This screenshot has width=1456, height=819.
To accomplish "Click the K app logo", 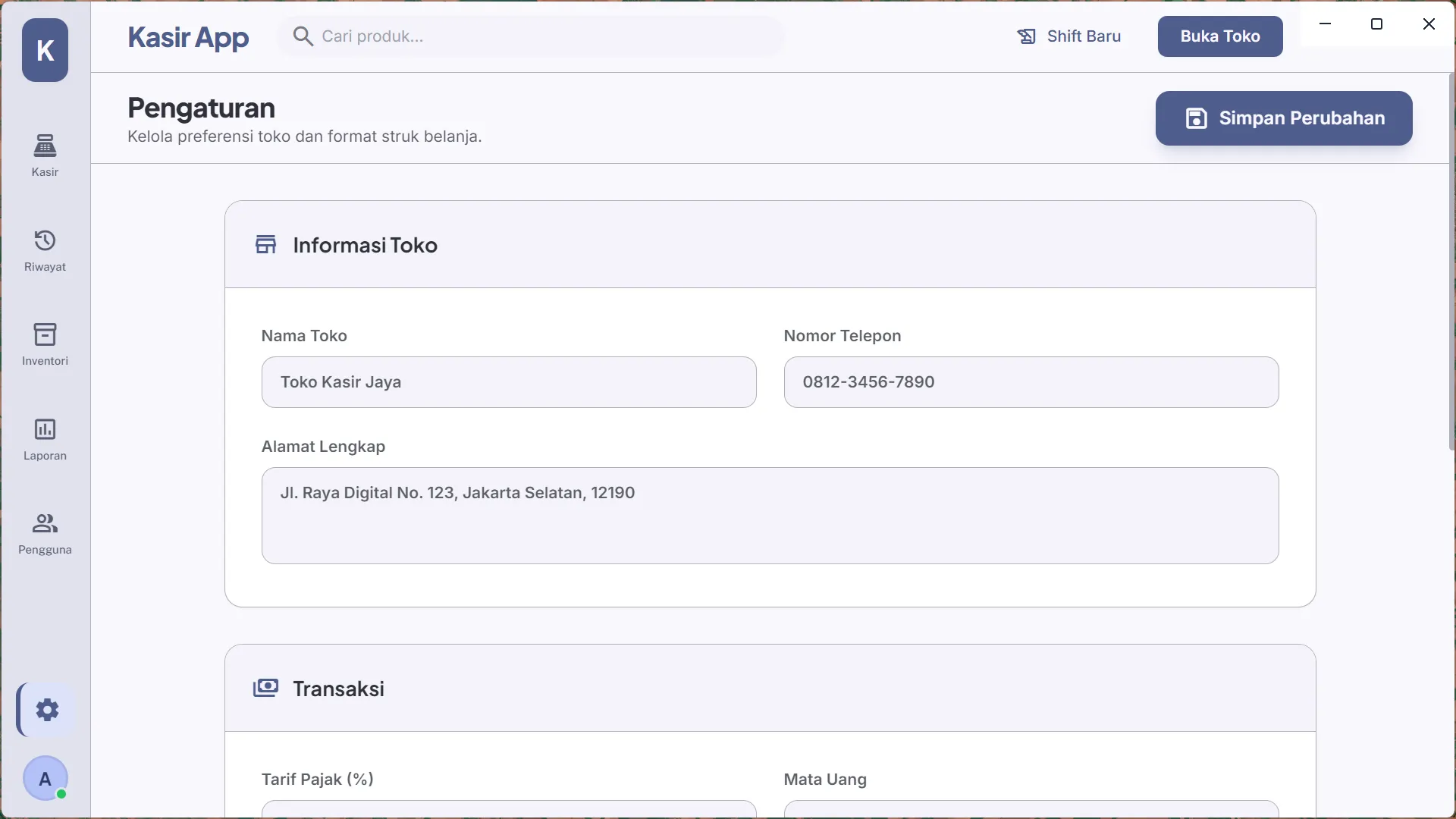I will click(x=45, y=50).
